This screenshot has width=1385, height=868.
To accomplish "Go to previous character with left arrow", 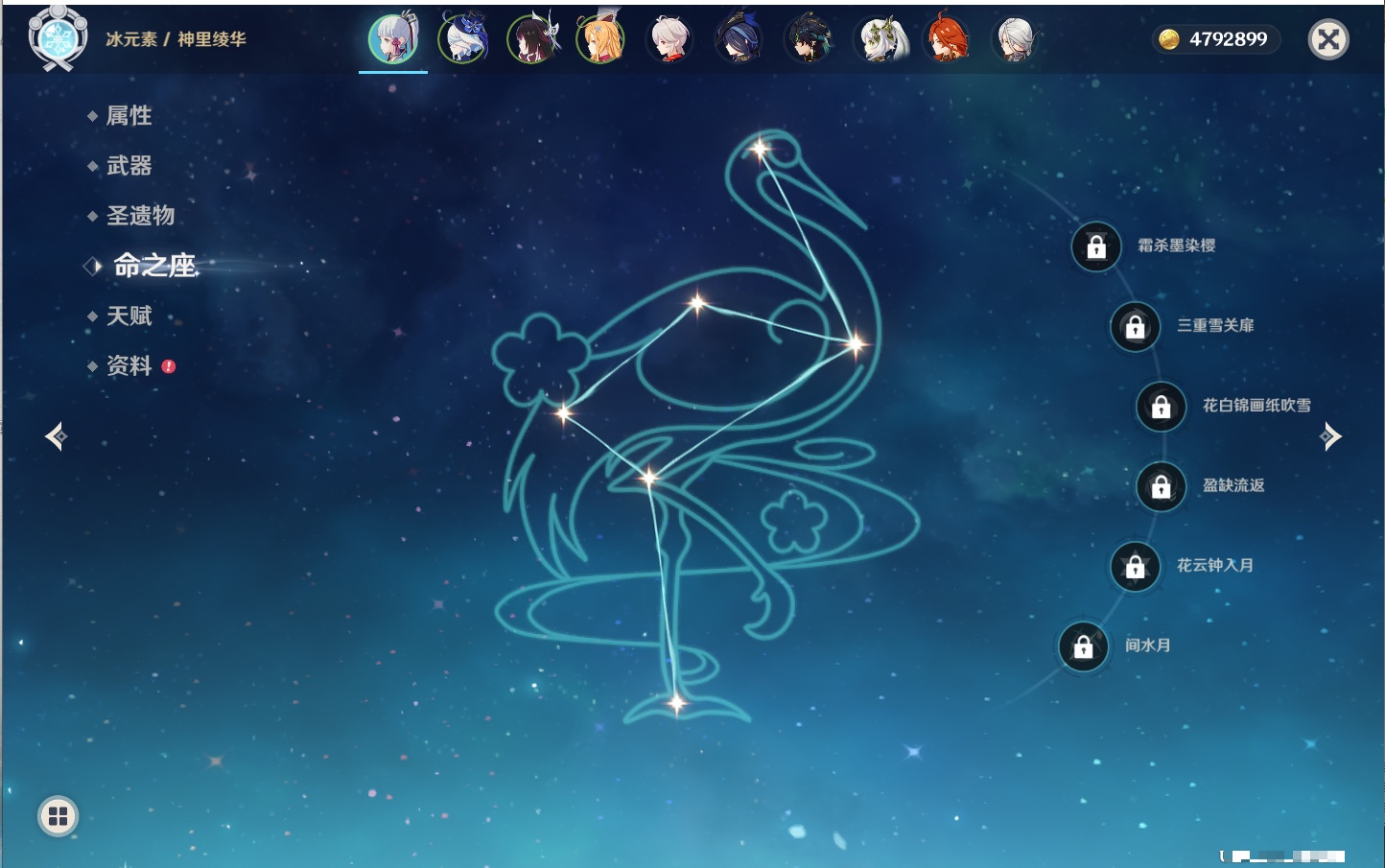I will pyautogui.click(x=56, y=437).
